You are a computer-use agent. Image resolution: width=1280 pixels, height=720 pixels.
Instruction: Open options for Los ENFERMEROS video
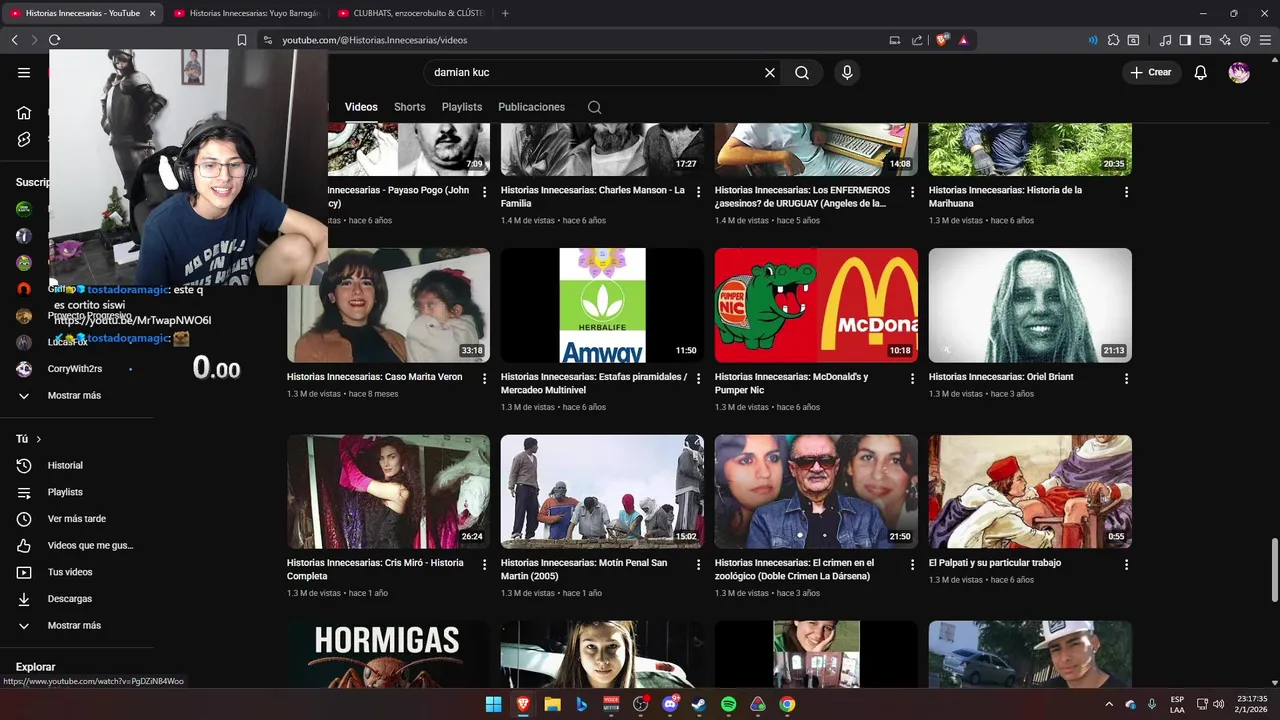tap(913, 192)
